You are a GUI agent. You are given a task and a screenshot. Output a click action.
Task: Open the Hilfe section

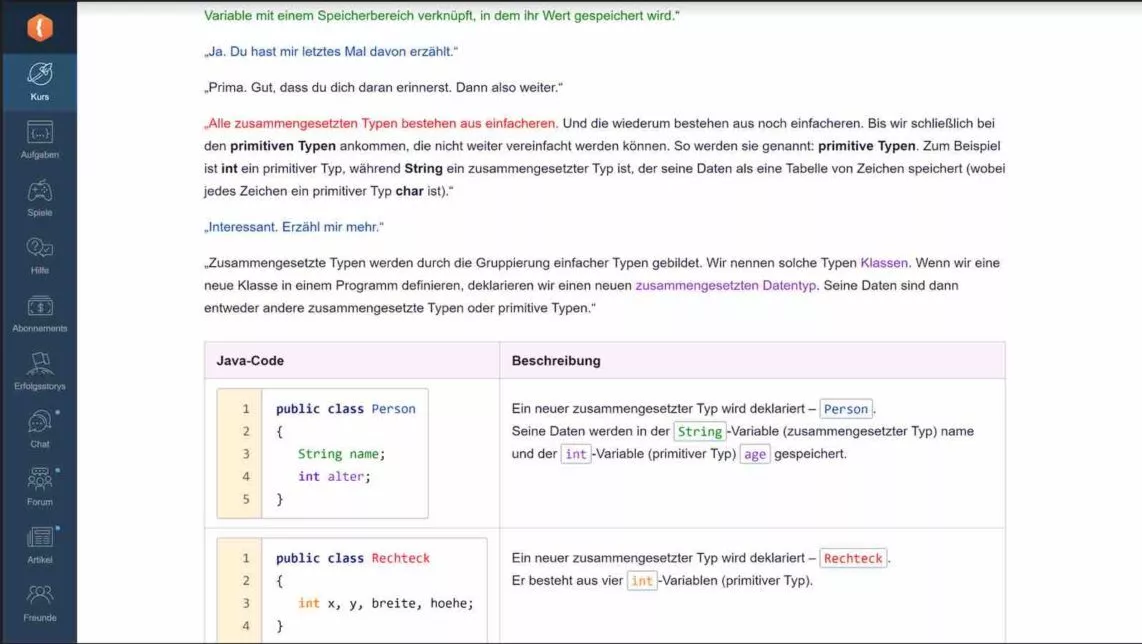(x=39, y=256)
